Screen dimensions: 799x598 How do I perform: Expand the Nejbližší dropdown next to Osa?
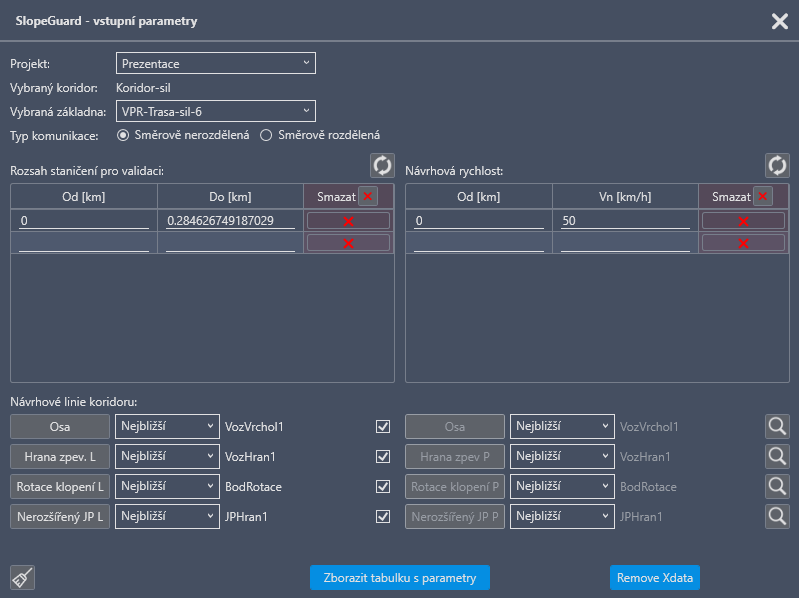click(x=167, y=427)
